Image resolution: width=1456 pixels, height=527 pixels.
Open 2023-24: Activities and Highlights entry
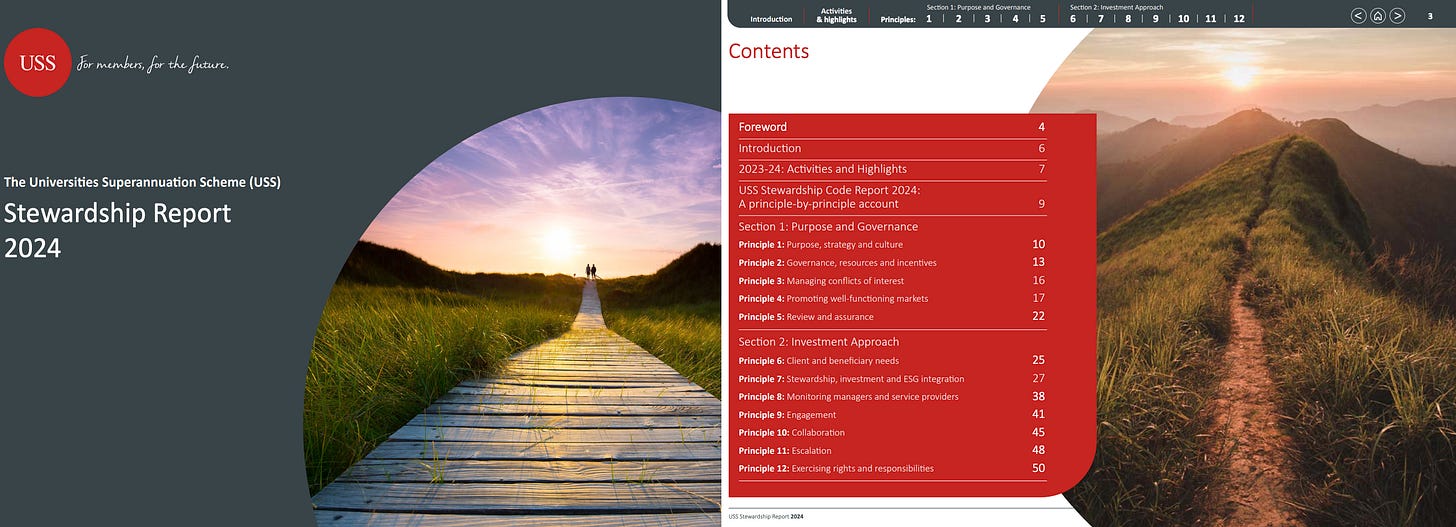click(892, 169)
